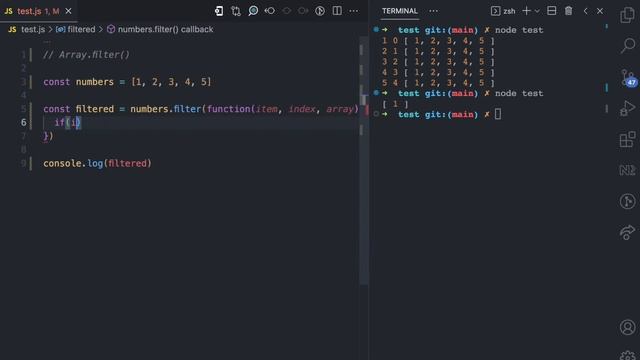Open changes file icon in editor toolbar
640x360 pixels.
click(219, 11)
